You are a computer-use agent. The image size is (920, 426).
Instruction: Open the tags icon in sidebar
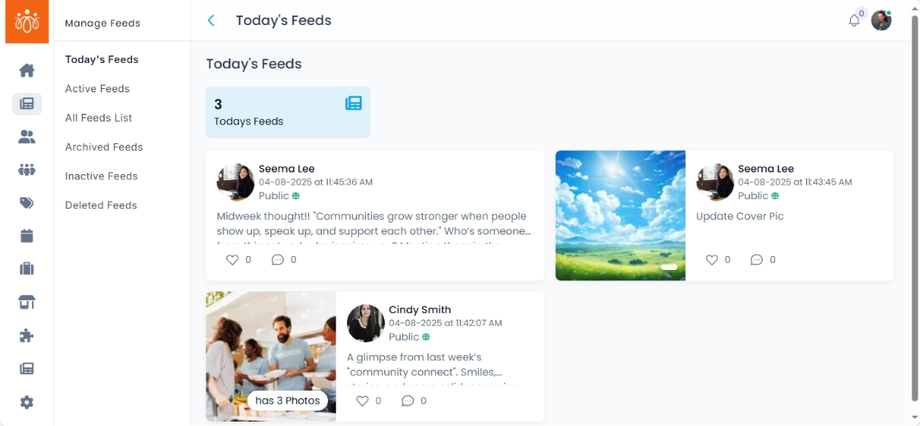pos(27,203)
